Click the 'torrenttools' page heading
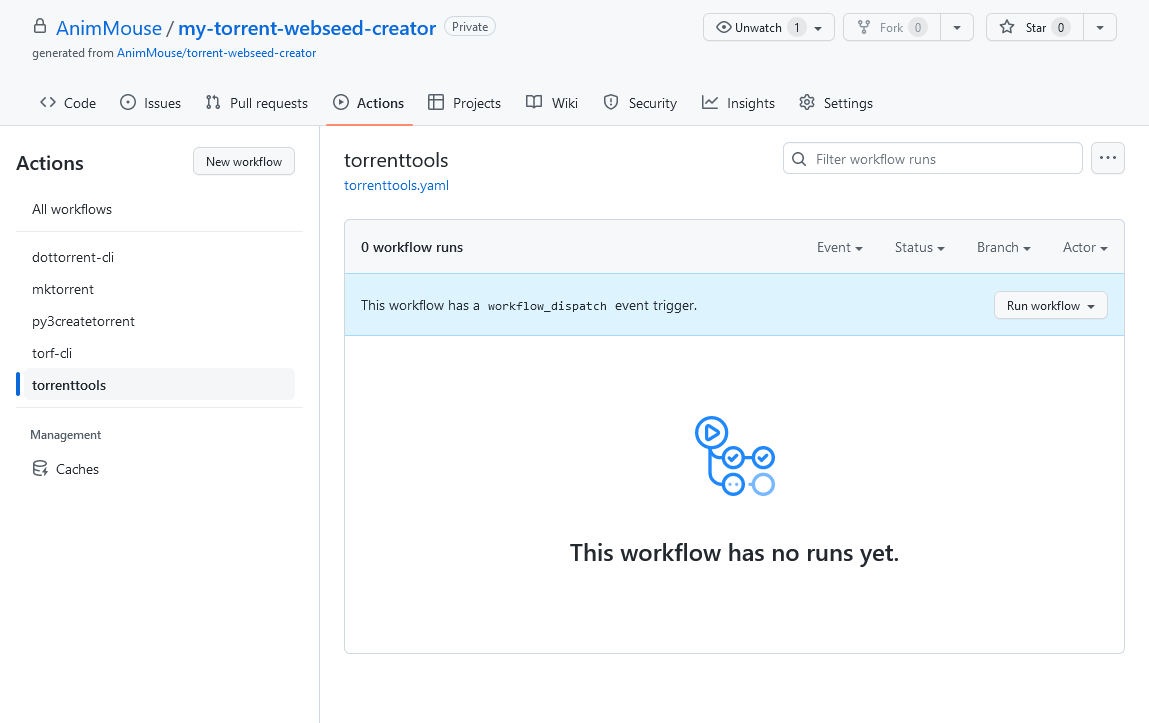The width and height of the screenshot is (1149, 723). [396, 160]
